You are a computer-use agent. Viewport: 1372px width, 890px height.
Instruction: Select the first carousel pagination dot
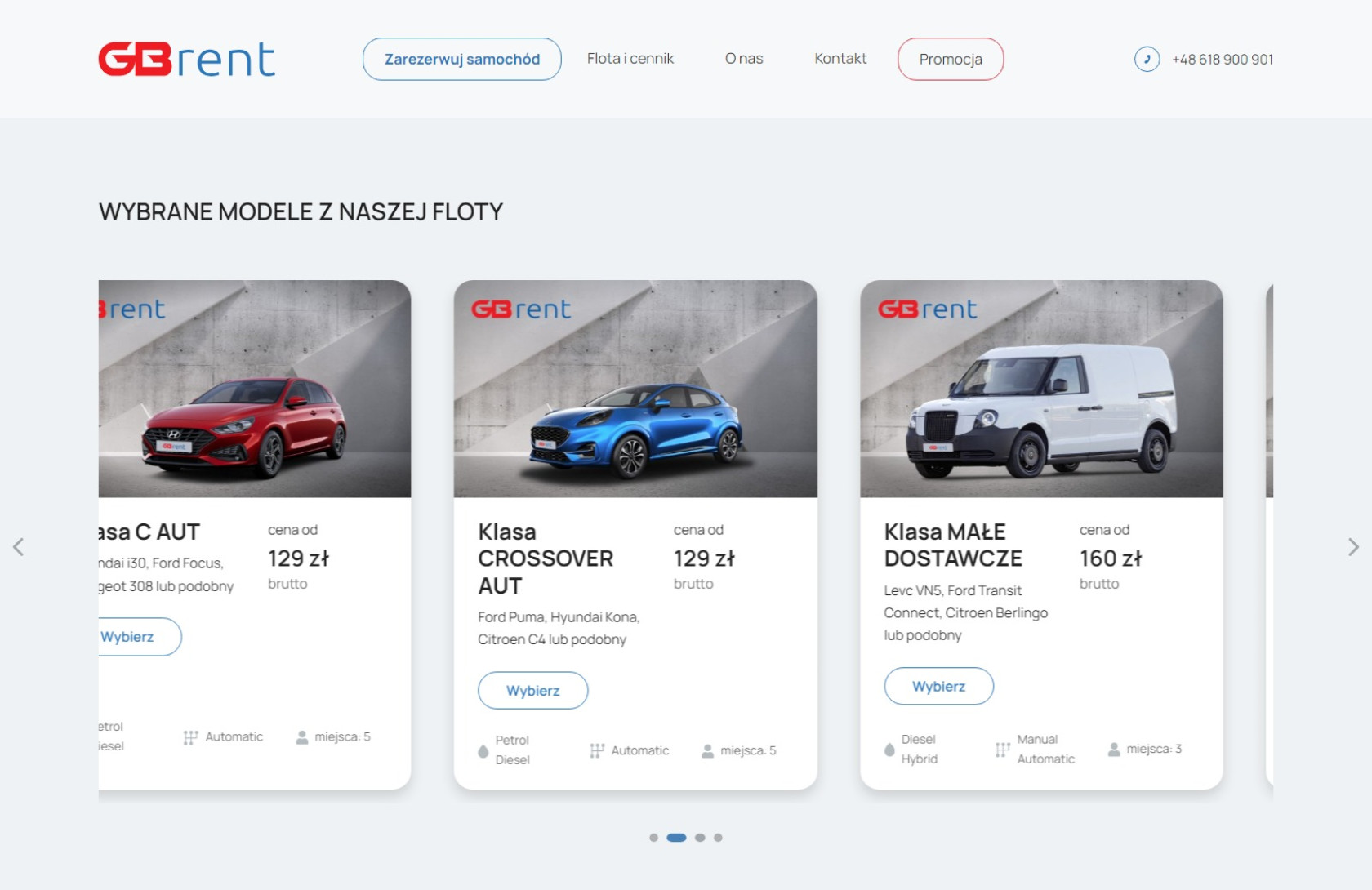[x=653, y=838]
